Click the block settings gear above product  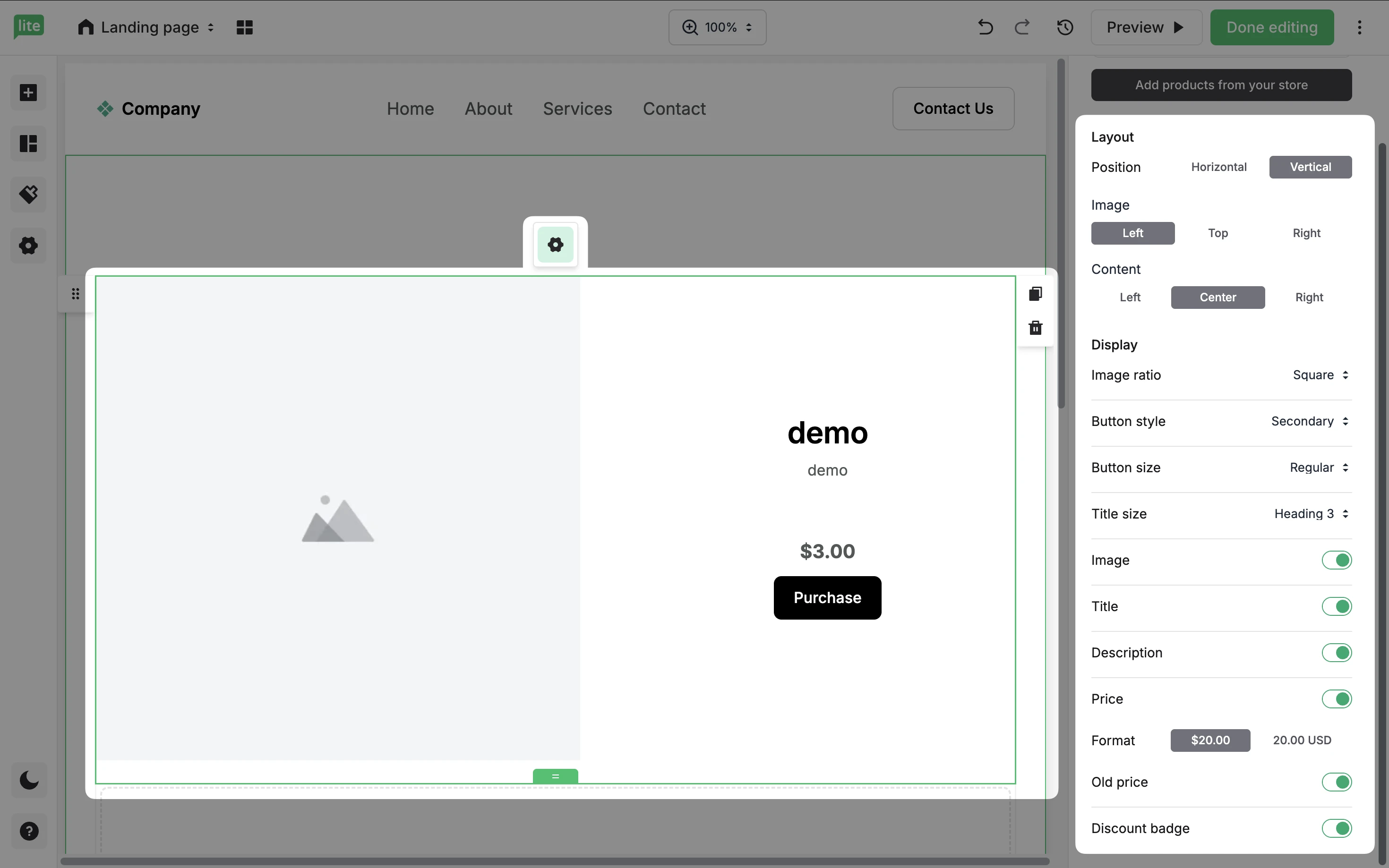tap(555, 245)
